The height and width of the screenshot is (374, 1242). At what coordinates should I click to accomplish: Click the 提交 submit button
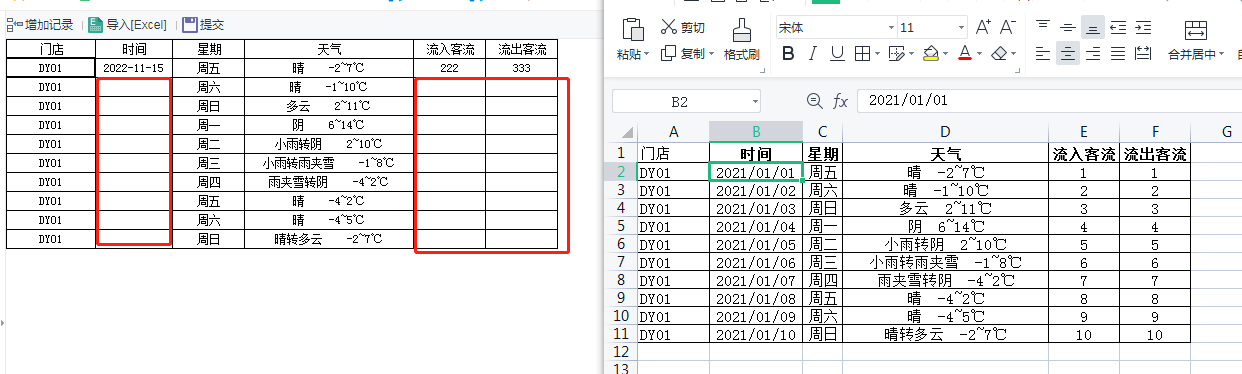203,24
